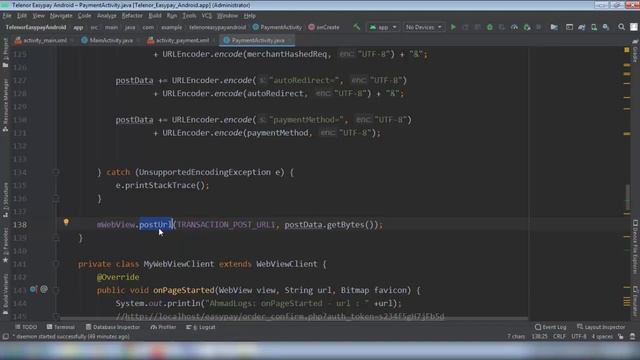Image resolution: width=640 pixels, height=360 pixels.
Task: Click the 4 spaces indent indicator
Action: (x=602, y=337)
